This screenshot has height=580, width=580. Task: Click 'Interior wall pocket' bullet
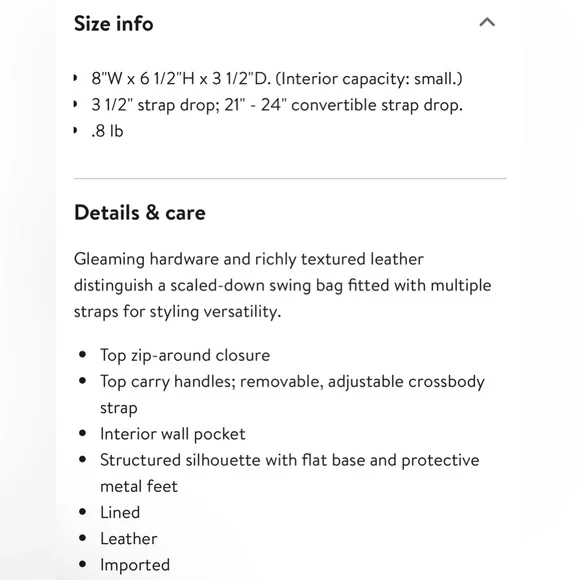point(173,434)
